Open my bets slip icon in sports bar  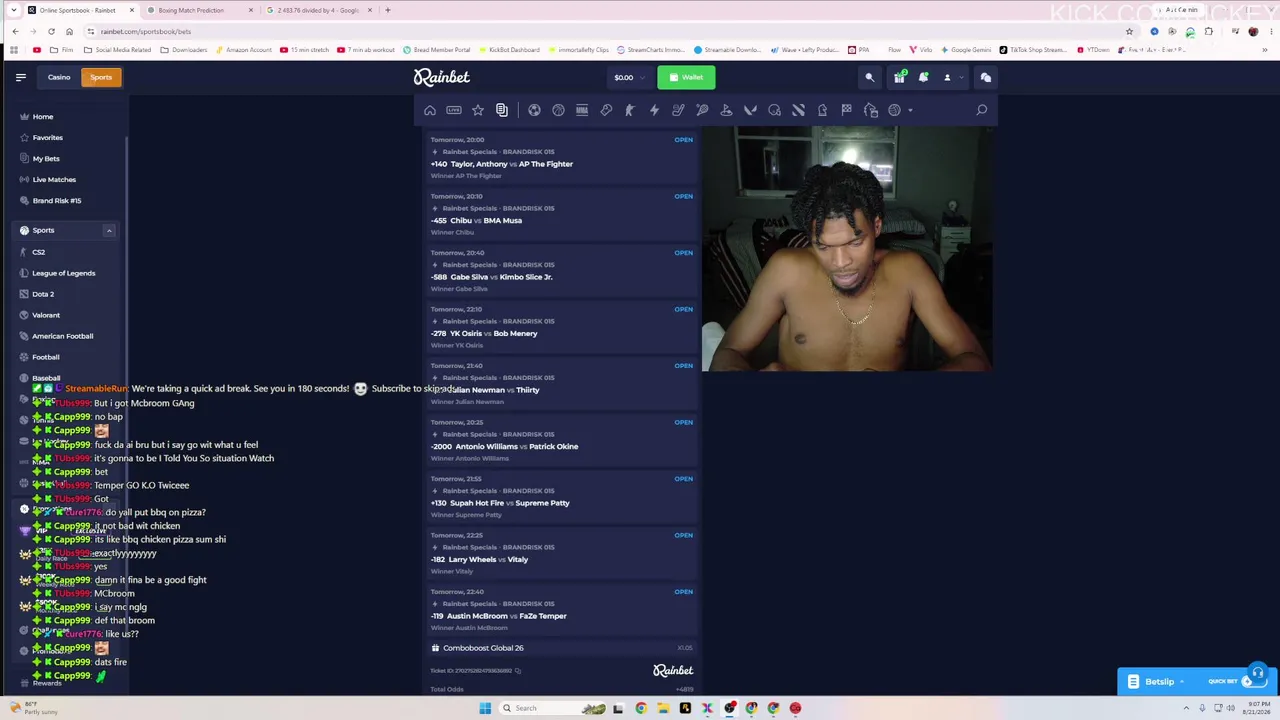502,110
